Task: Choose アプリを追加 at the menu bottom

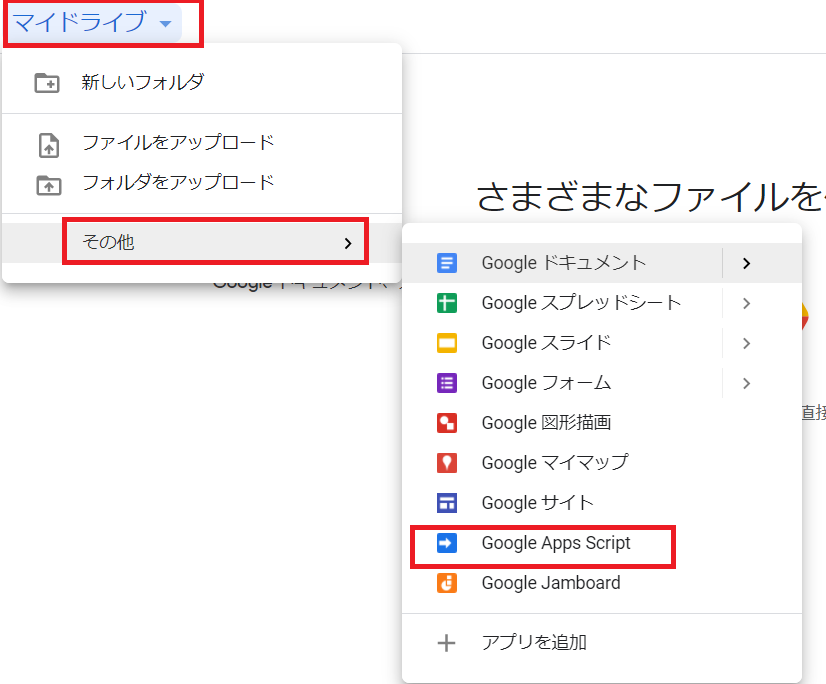Action: [x=533, y=643]
